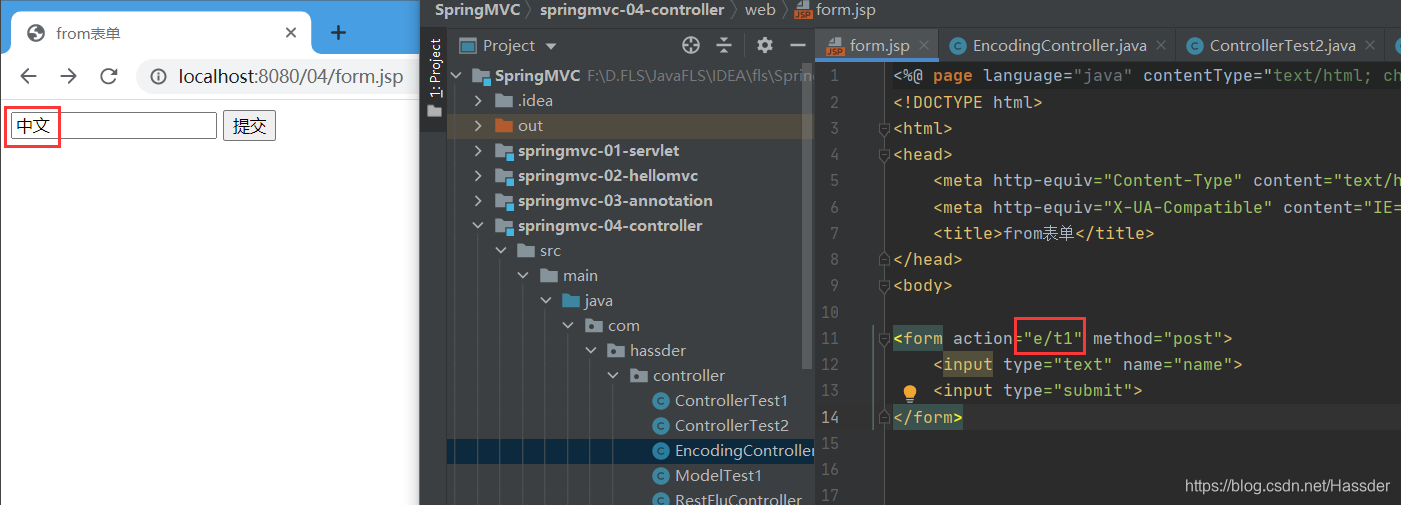The width and height of the screenshot is (1401, 505).
Task: Click the browser address bar URL
Action: point(291,76)
